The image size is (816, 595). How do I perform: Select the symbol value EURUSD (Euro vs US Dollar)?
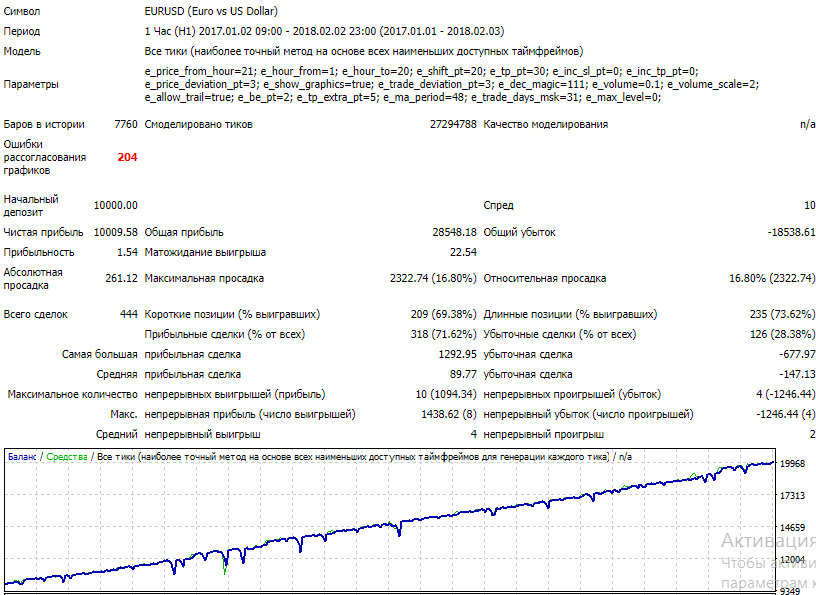[x=211, y=11]
